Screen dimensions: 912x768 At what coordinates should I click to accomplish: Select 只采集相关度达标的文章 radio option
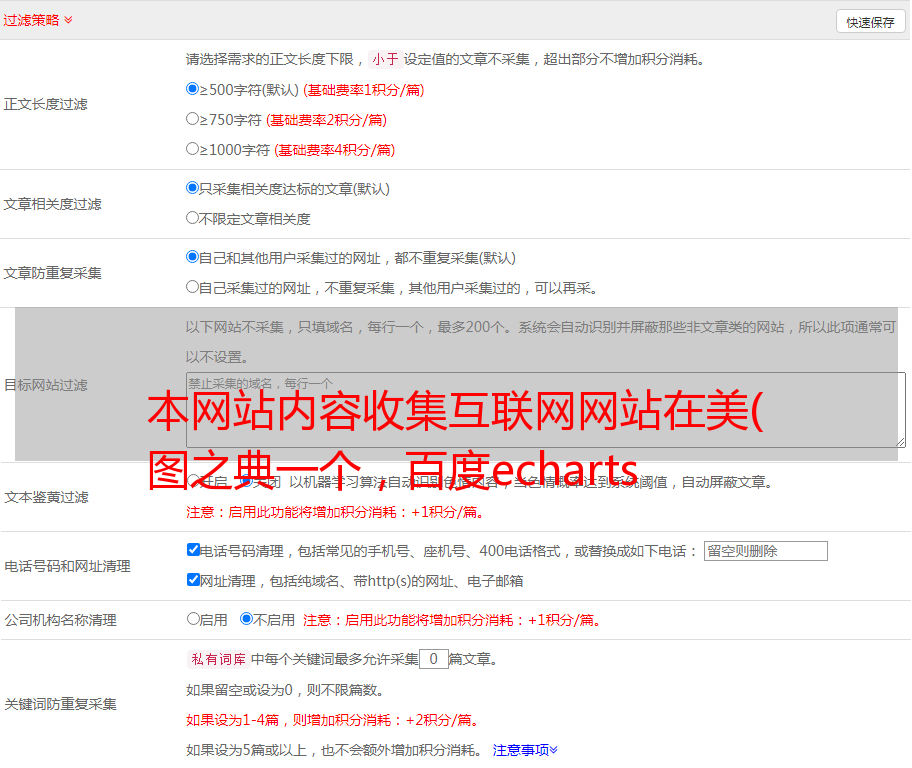point(192,187)
